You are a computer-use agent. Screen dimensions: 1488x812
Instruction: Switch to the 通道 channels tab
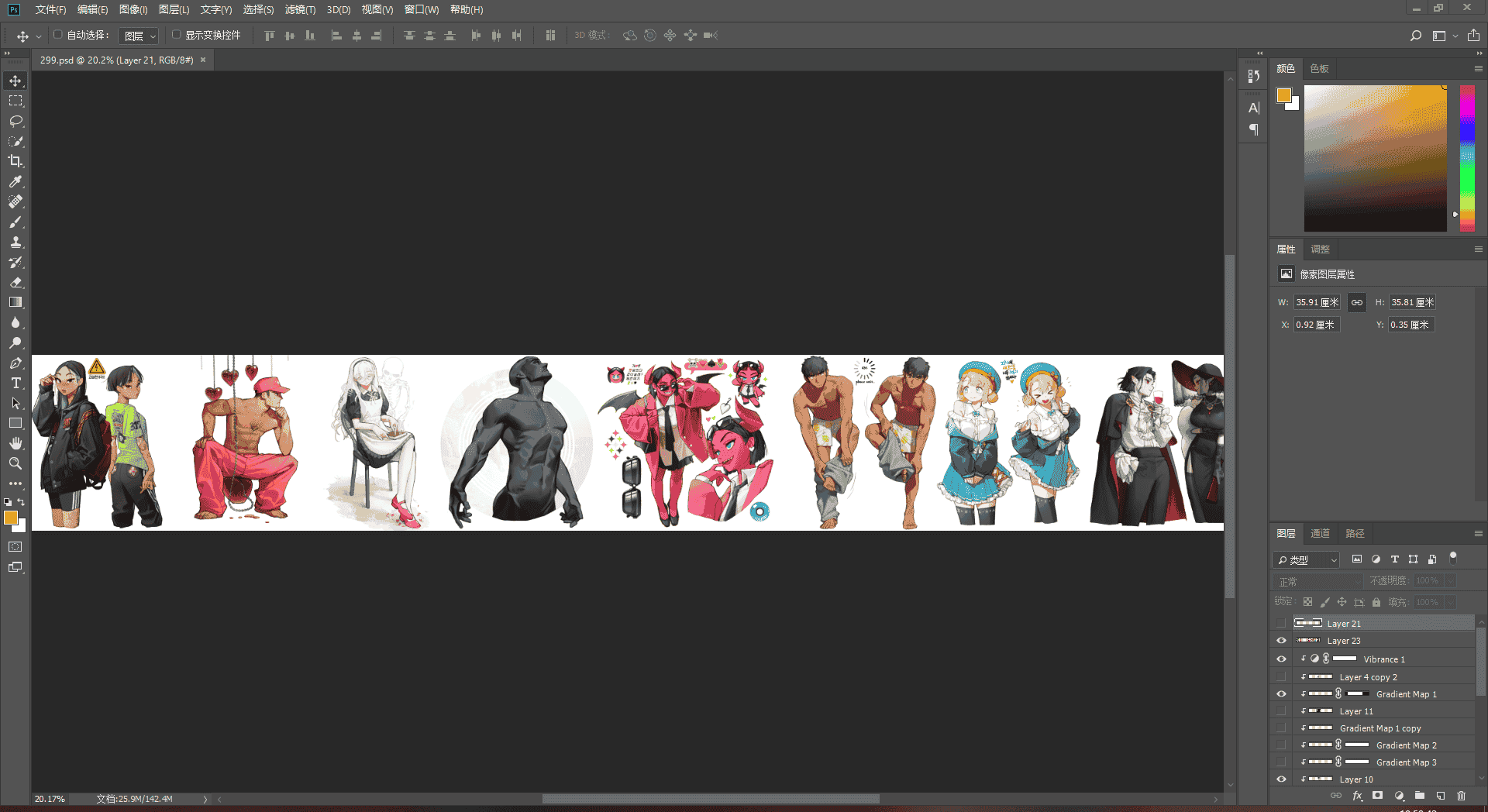coord(1320,534)
